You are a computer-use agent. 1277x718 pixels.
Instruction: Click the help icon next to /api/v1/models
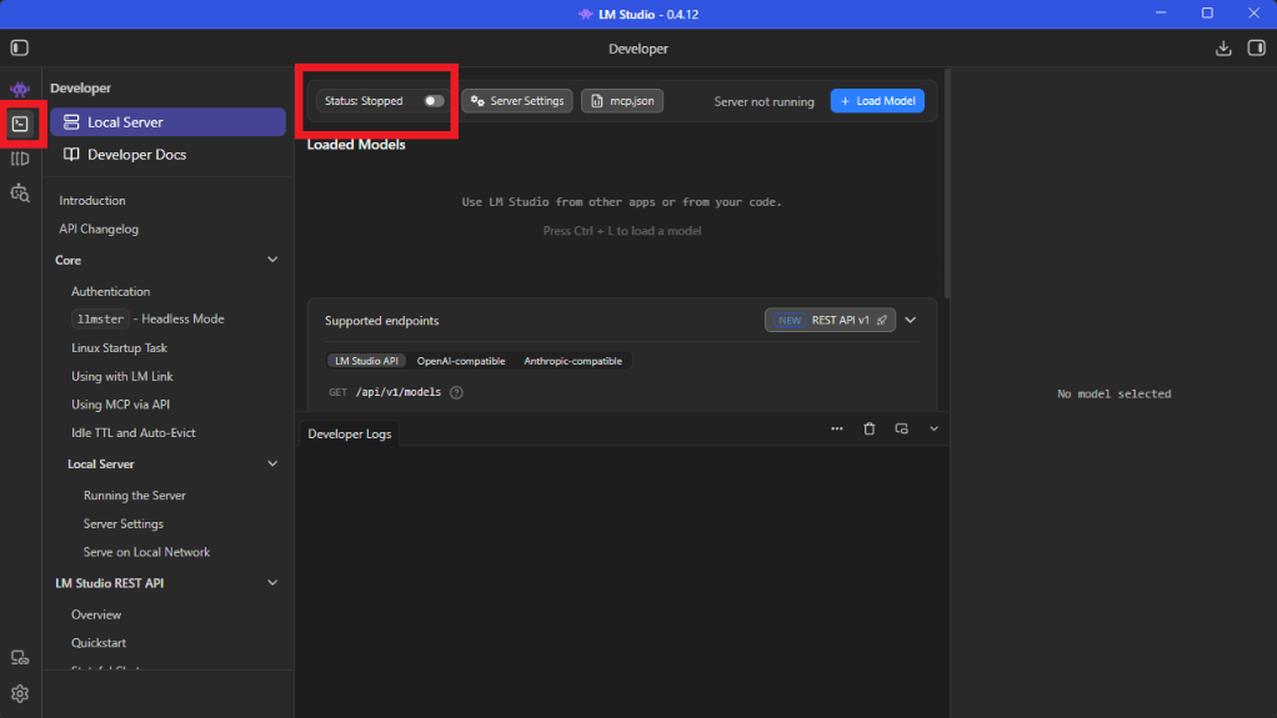pyautogui.click(x=456, y=393)
